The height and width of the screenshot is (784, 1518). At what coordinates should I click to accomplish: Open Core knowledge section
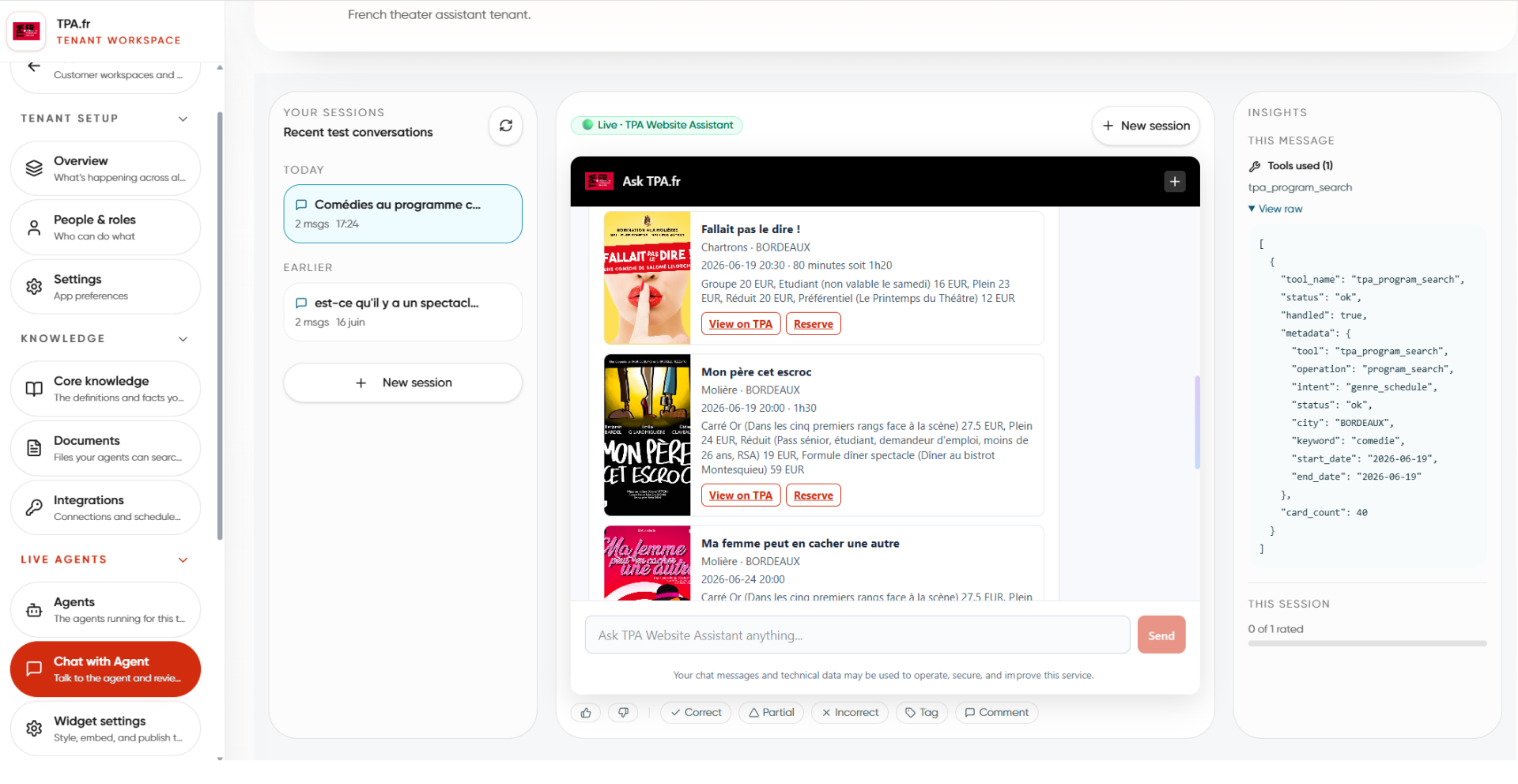[x=105, y=389]
